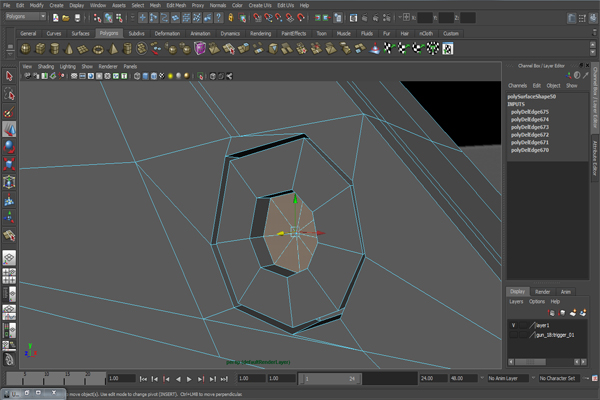Screen dimensions: 600x400
Task: Create a polygon pipe from the shelf
Action: (x=127, y=49)
